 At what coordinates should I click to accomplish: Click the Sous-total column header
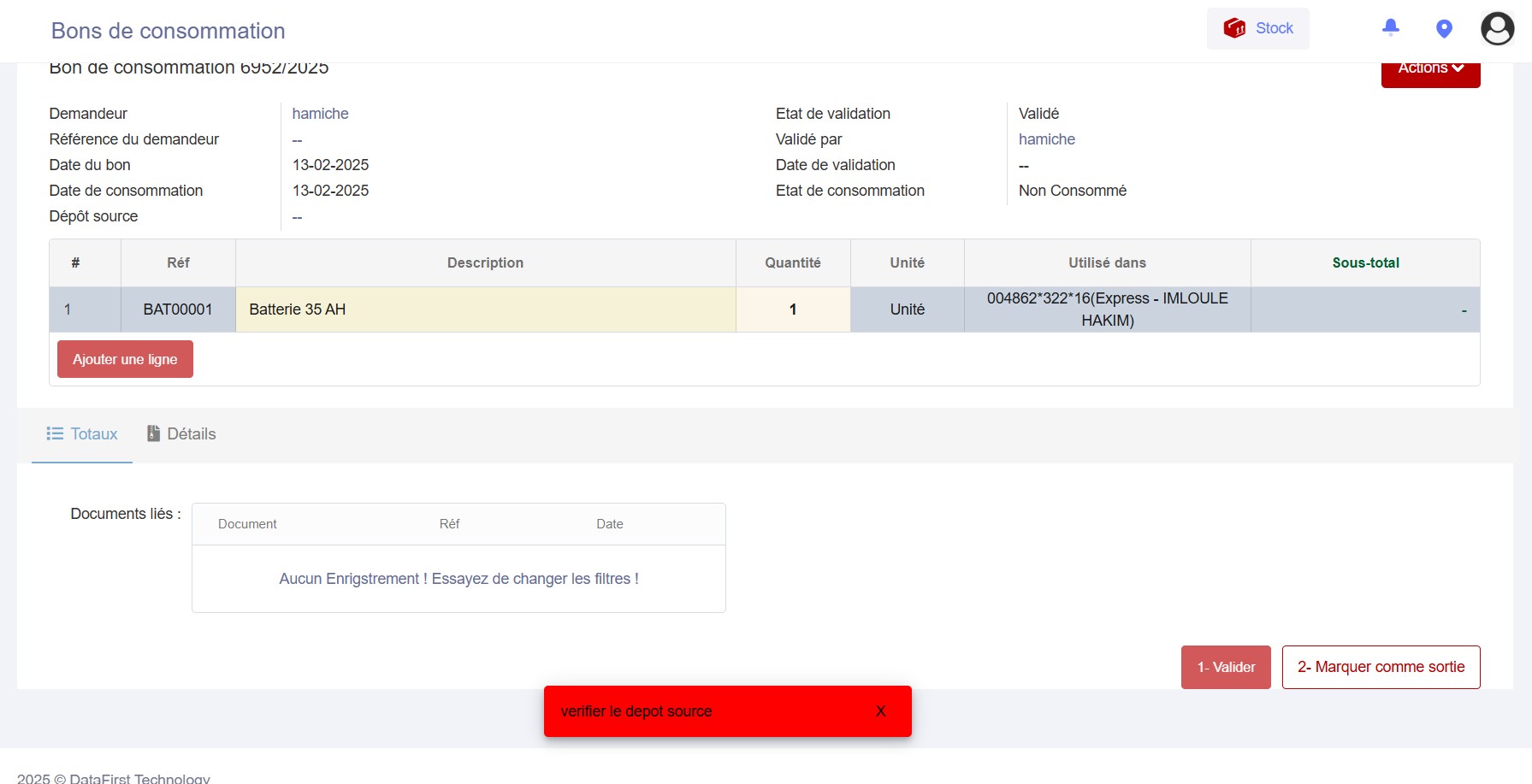(x=1365, y=263)
